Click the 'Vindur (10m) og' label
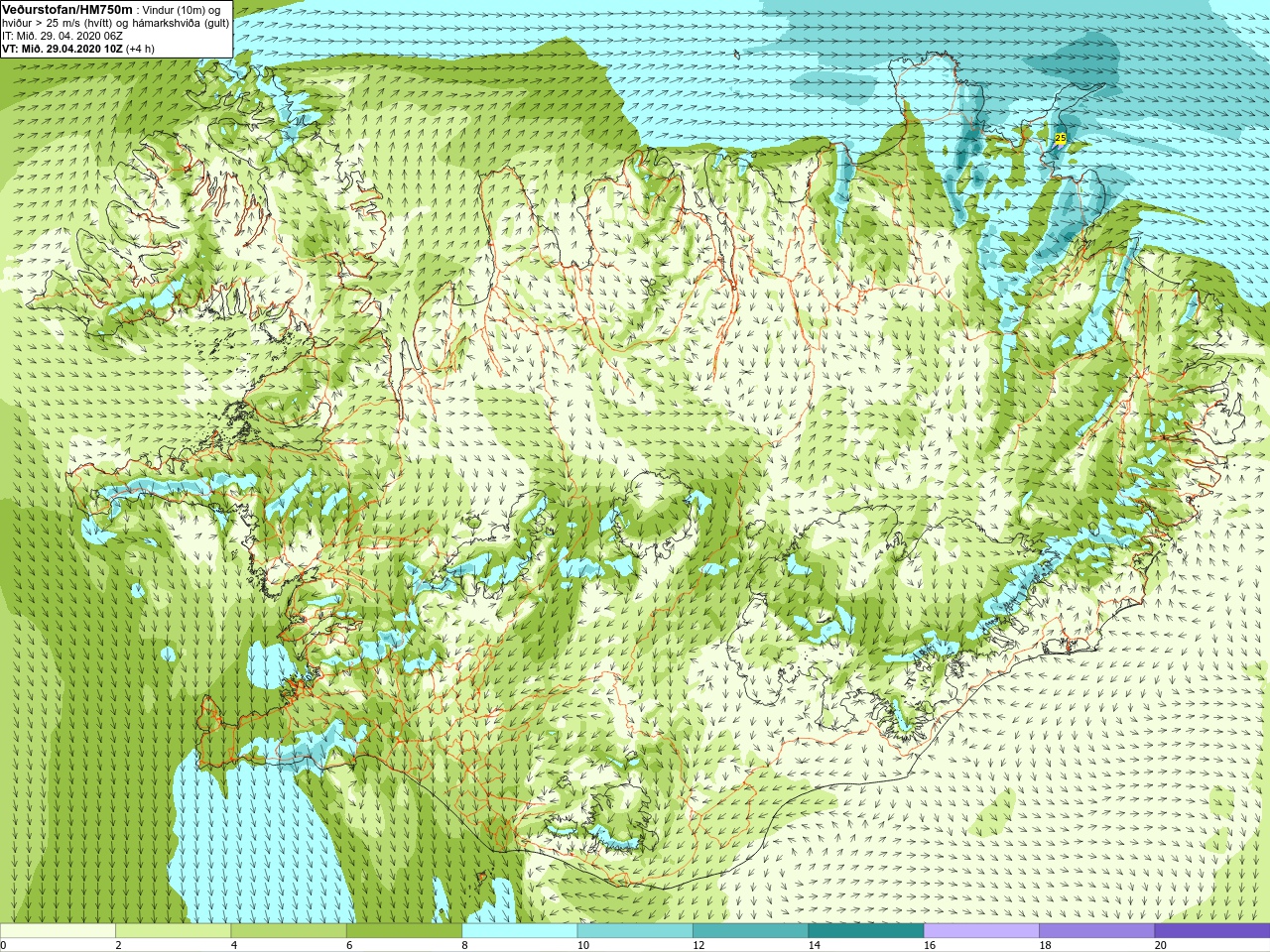Image resolution: width=1270 pixels, height=952 pixels. point(182,10)
